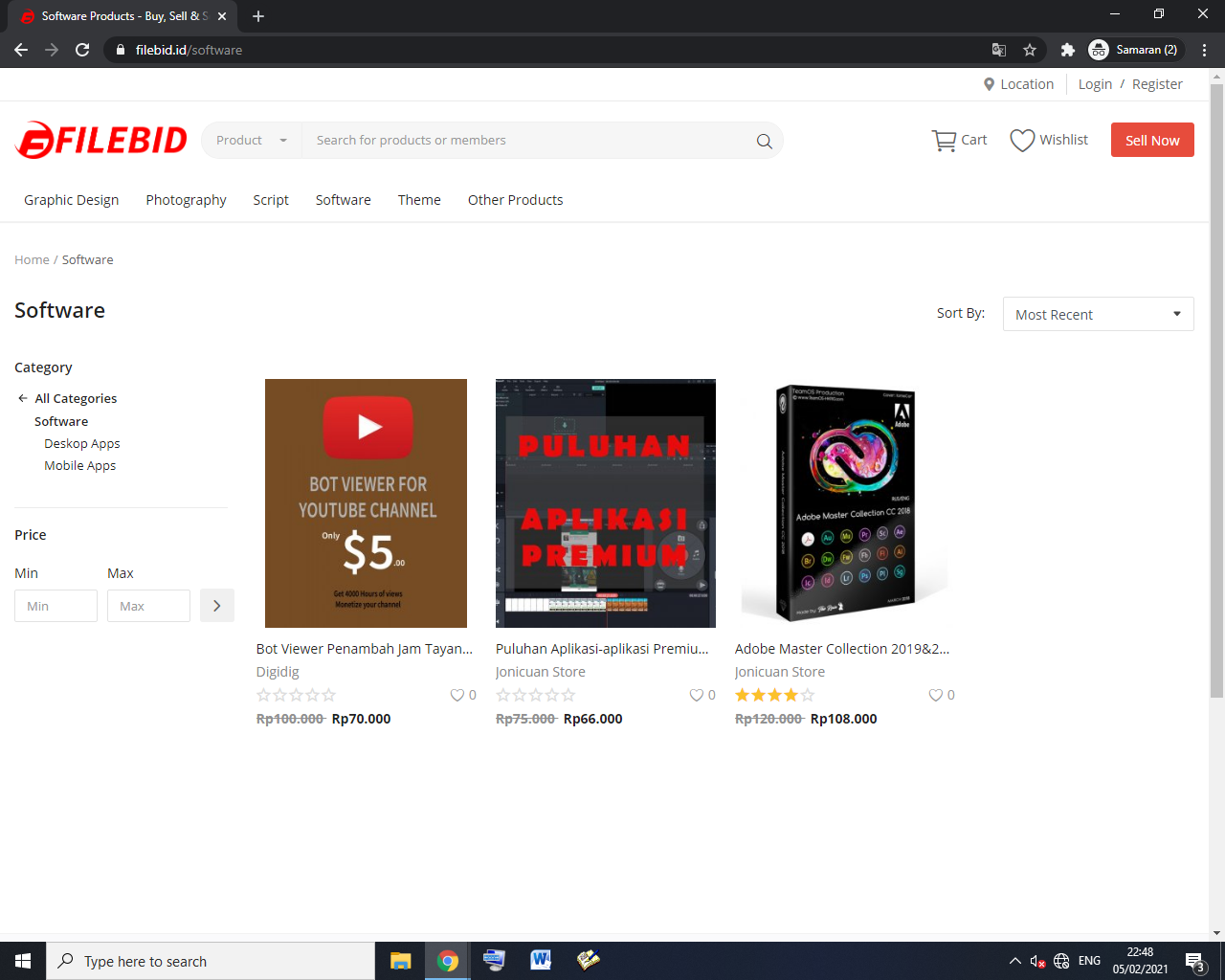Open Script category menu
The height and width of the screenshot is (980, 1225).
(271, 200)
